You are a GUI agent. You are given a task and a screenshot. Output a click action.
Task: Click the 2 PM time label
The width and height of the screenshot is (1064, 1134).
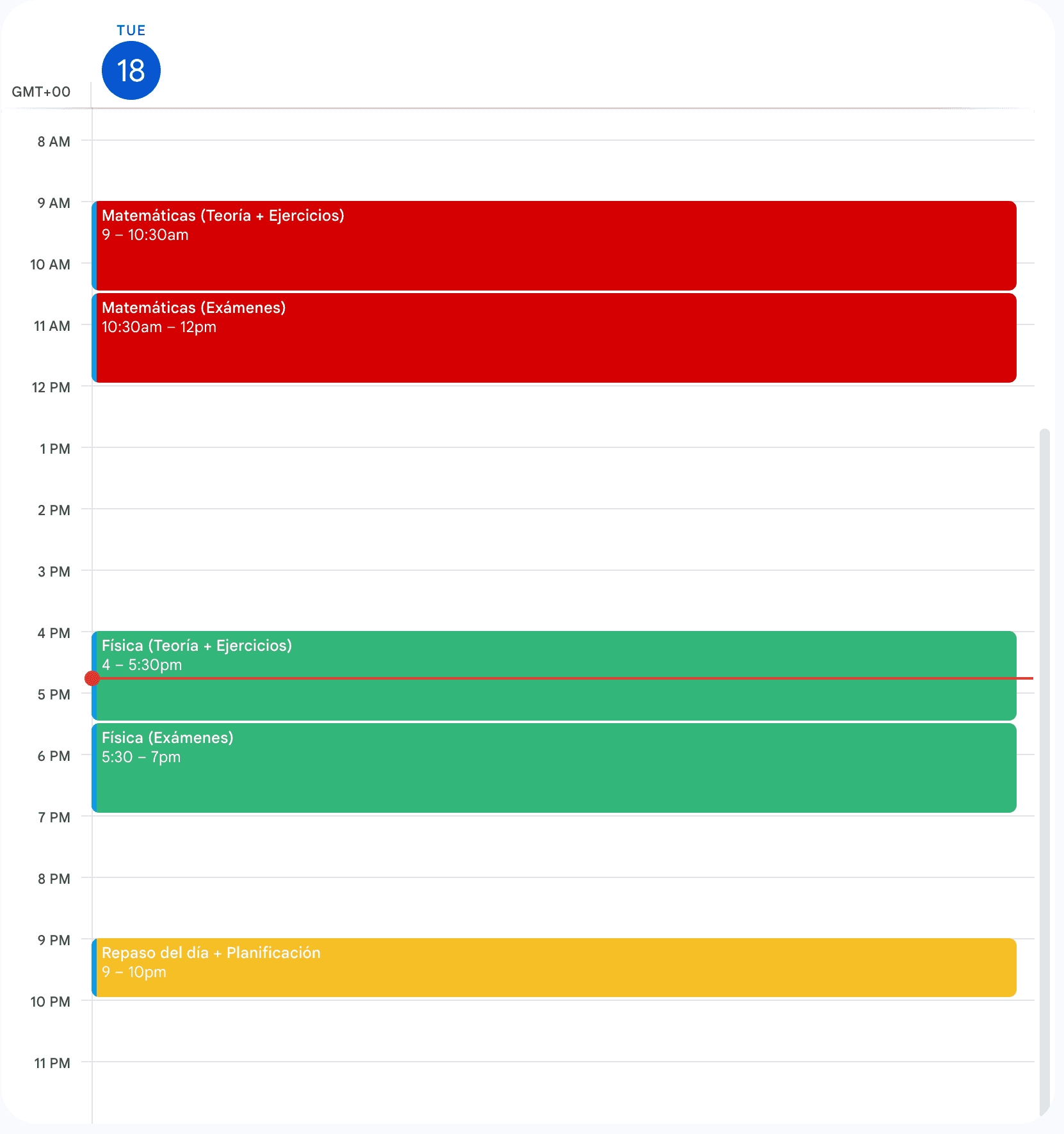54,510
